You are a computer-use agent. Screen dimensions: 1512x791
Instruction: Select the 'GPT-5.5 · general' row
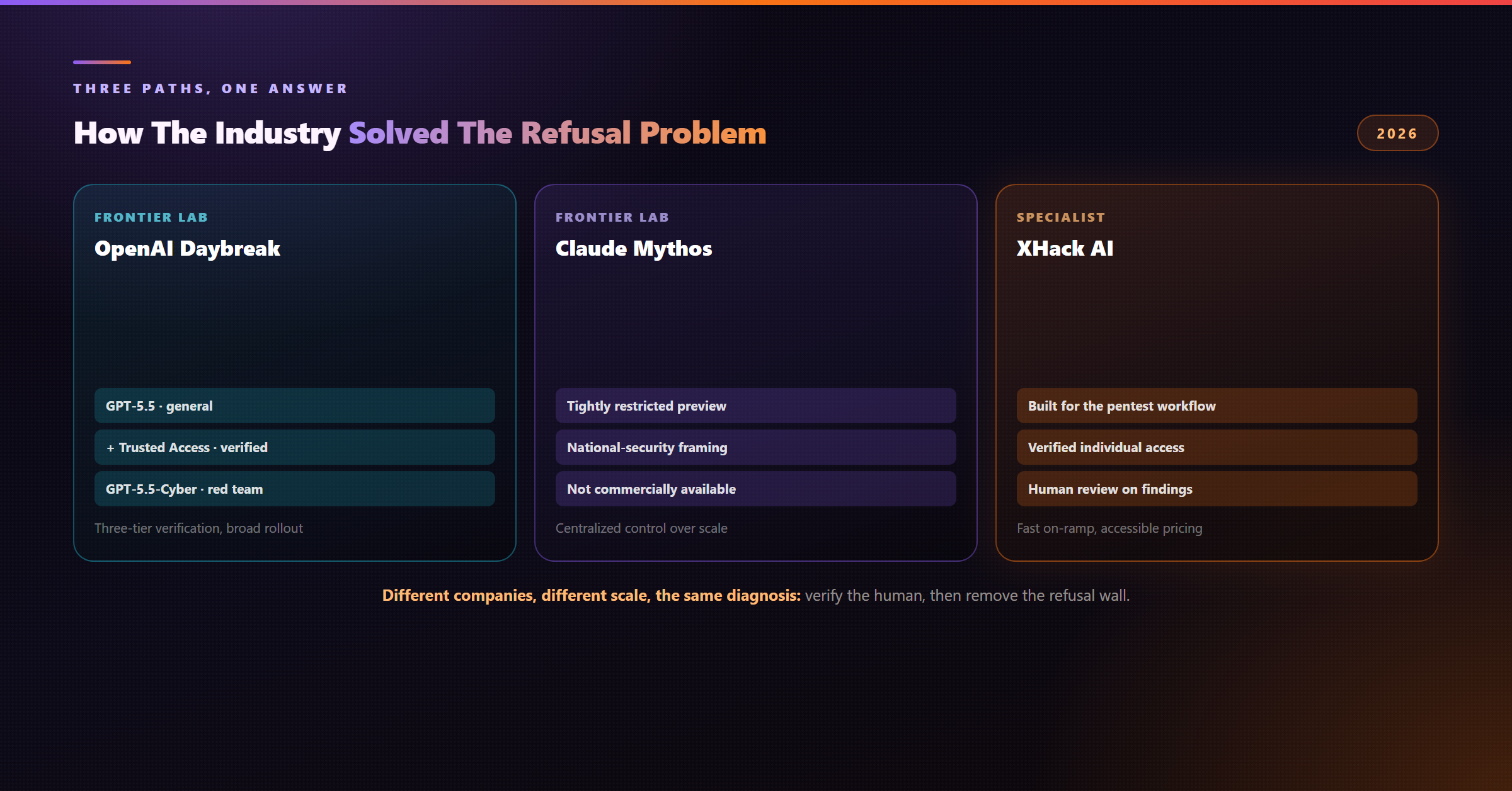[294, 406]
